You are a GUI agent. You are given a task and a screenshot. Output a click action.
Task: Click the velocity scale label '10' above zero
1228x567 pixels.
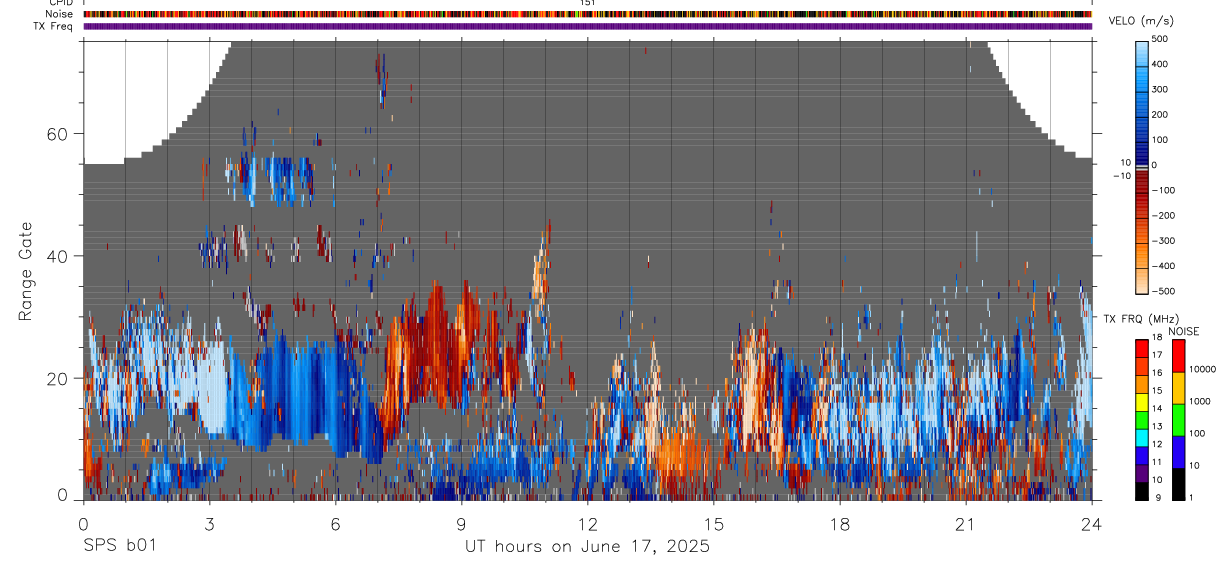pyautogui.click(x=1124, y=162)
